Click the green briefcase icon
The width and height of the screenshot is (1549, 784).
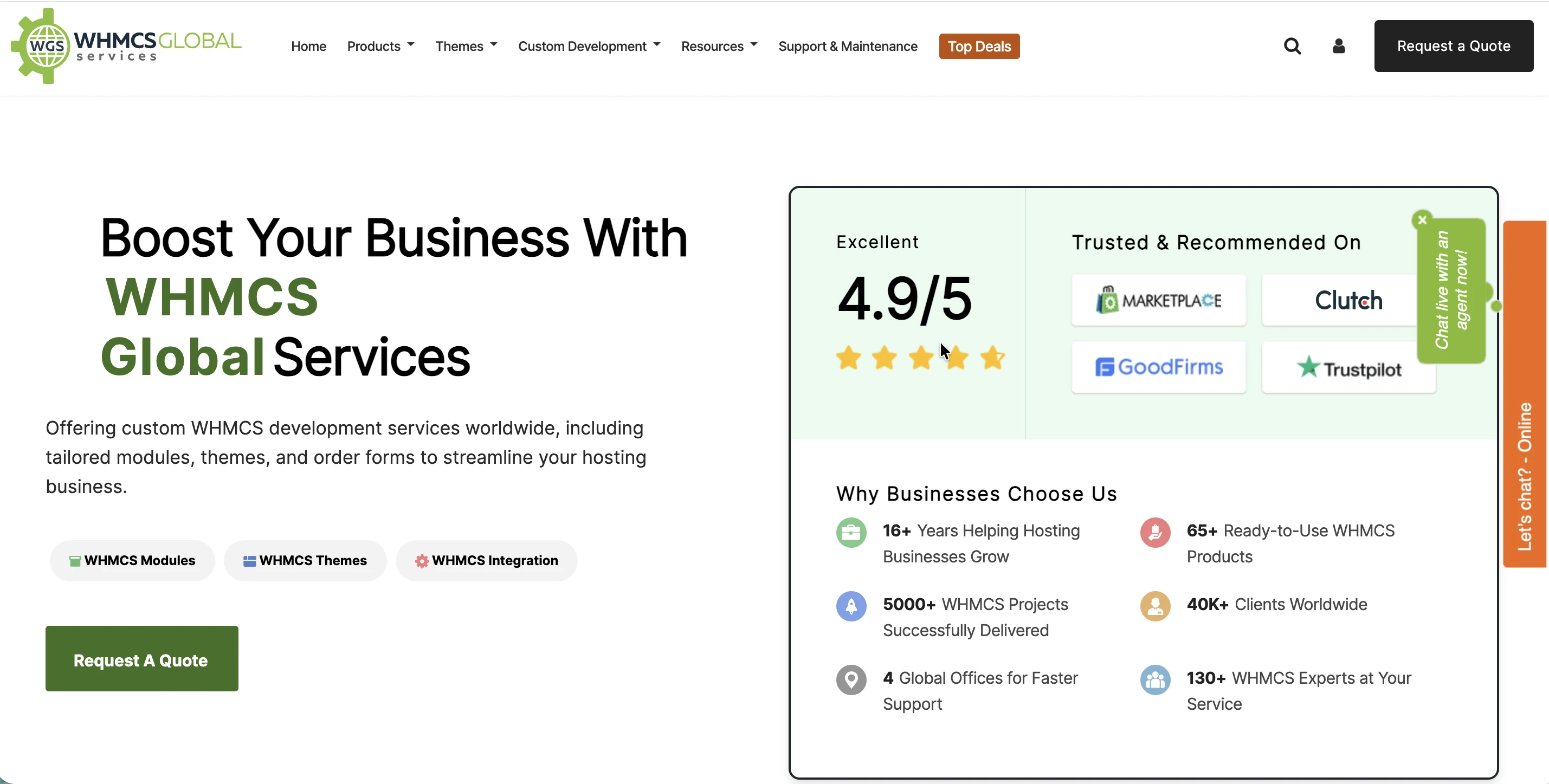(851, 532)
